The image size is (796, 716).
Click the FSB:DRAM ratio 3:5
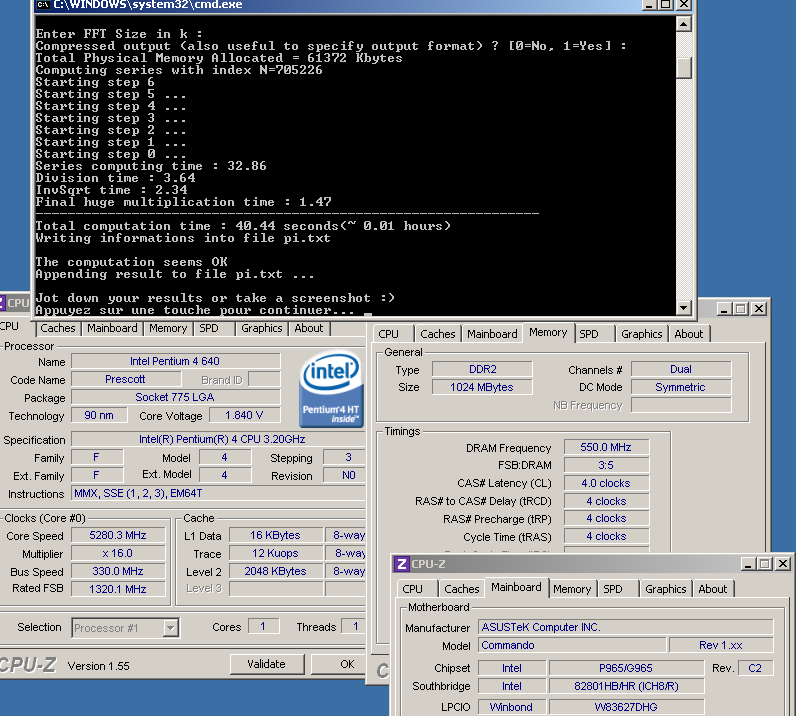(x=606, y=465)
